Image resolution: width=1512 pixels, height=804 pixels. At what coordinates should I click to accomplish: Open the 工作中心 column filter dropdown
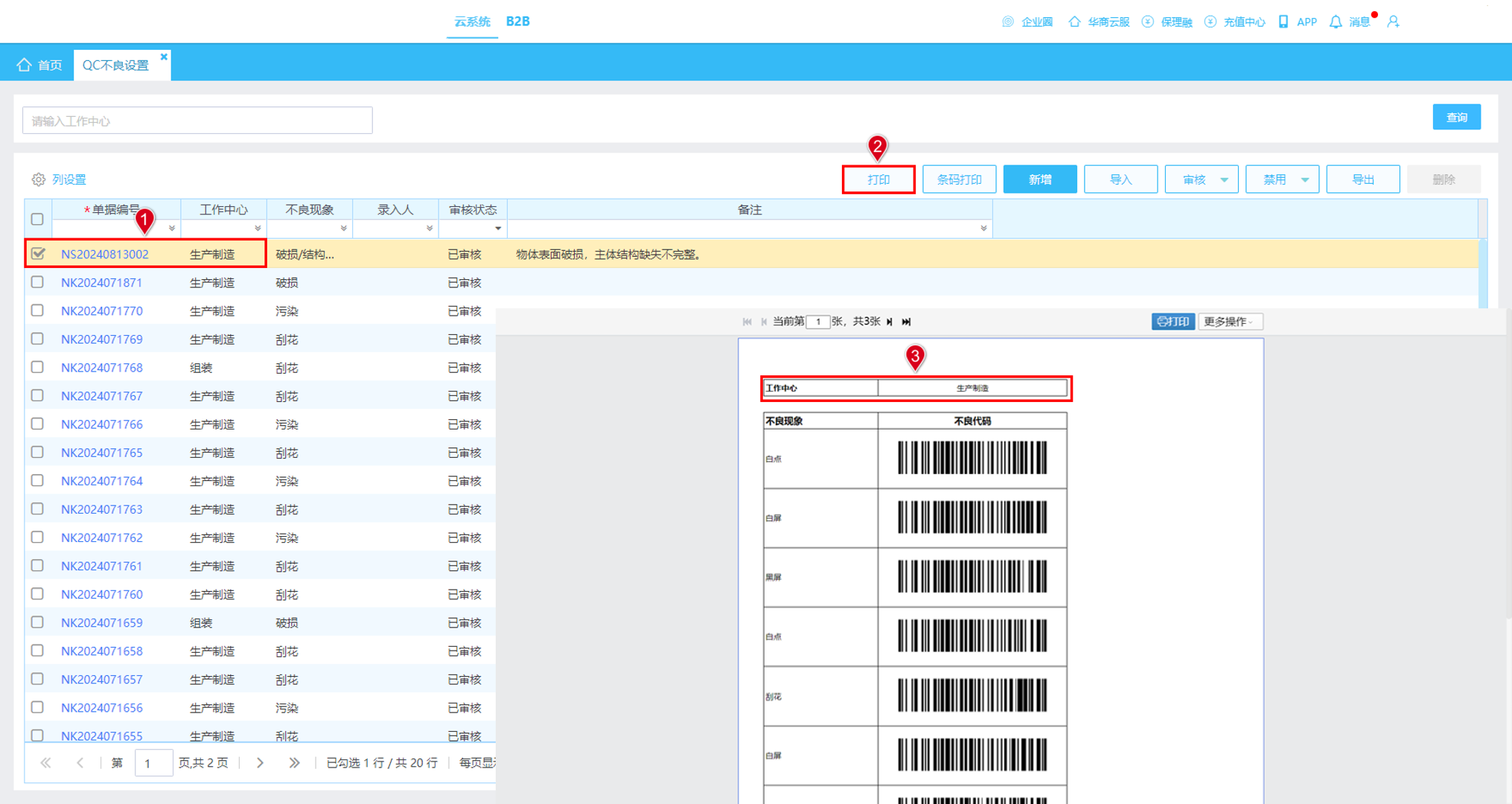point(258,229)
